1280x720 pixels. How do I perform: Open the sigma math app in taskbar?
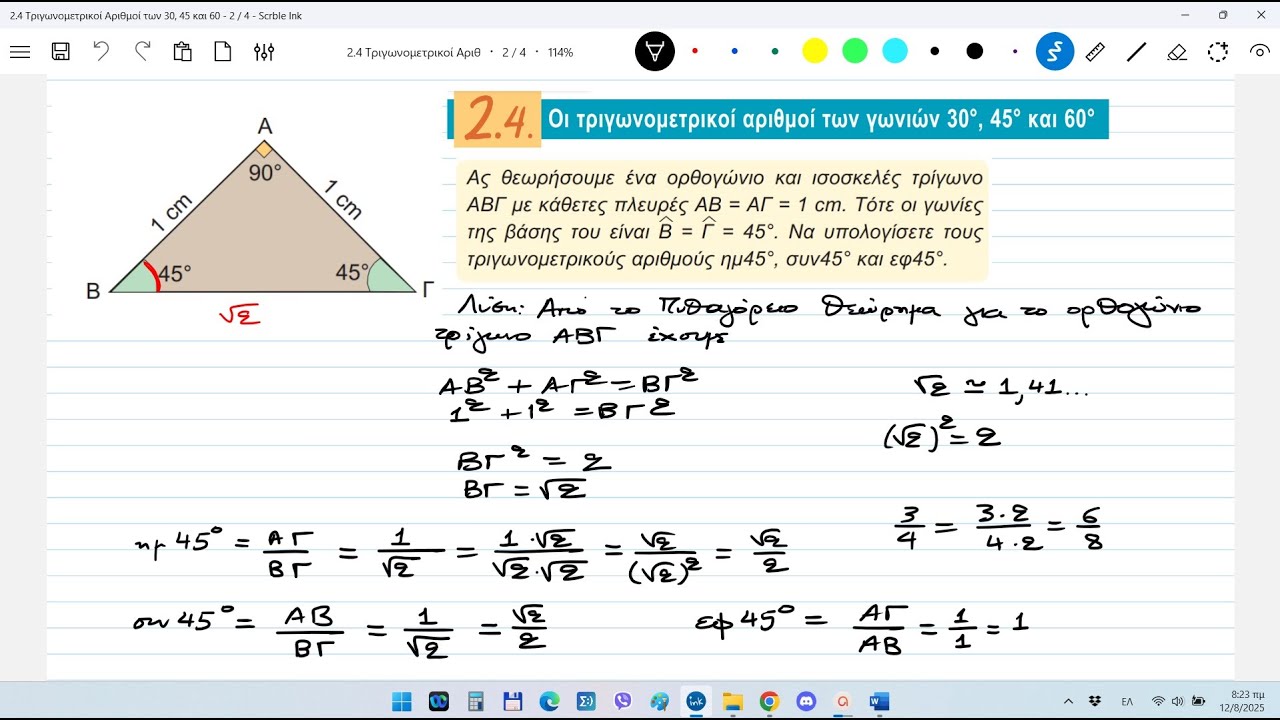(x=586, y=701)
